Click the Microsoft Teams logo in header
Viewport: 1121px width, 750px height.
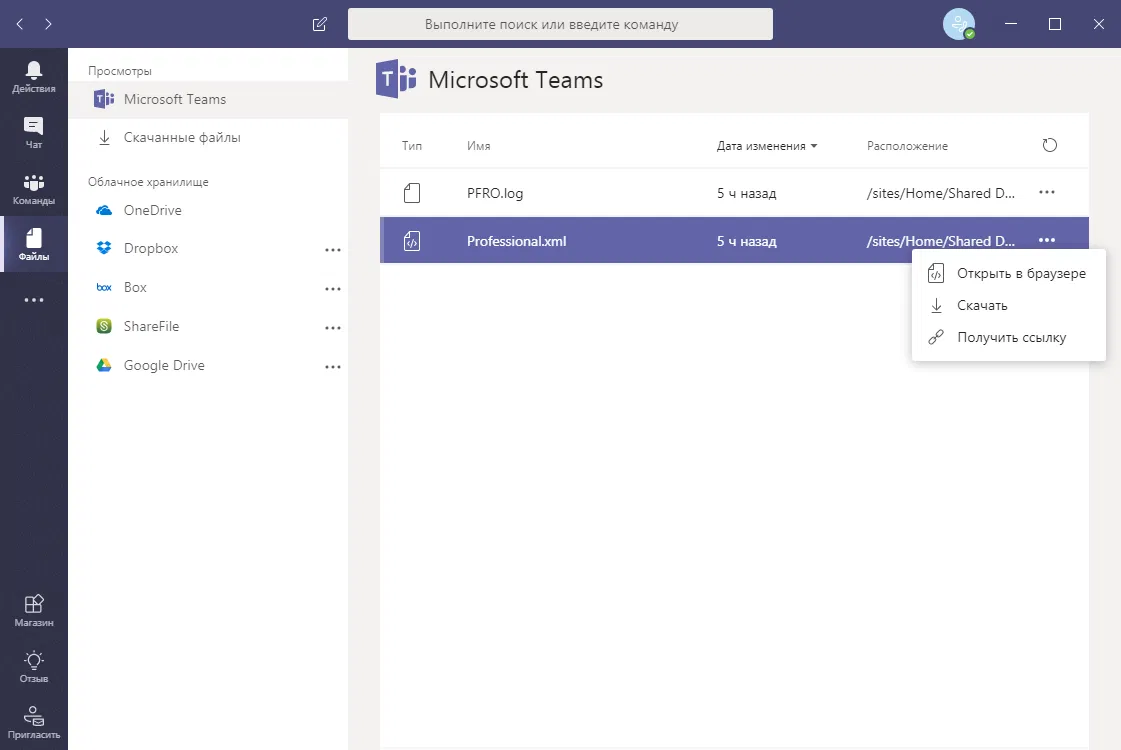click(x=395, y=79)
